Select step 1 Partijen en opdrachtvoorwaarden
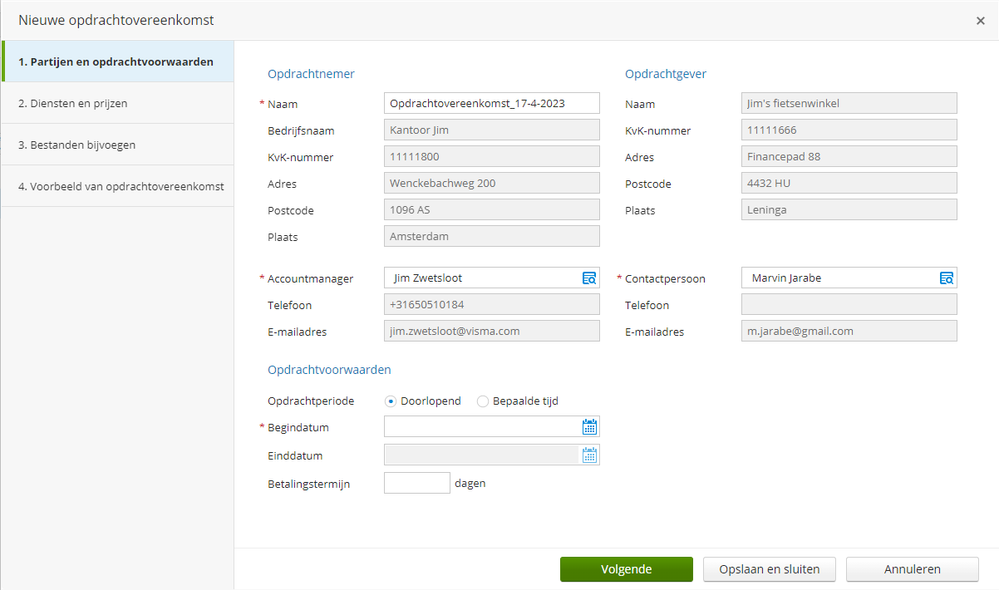This screenshot has width=999, height=590. pyautogui.click(x=118, y=62)
